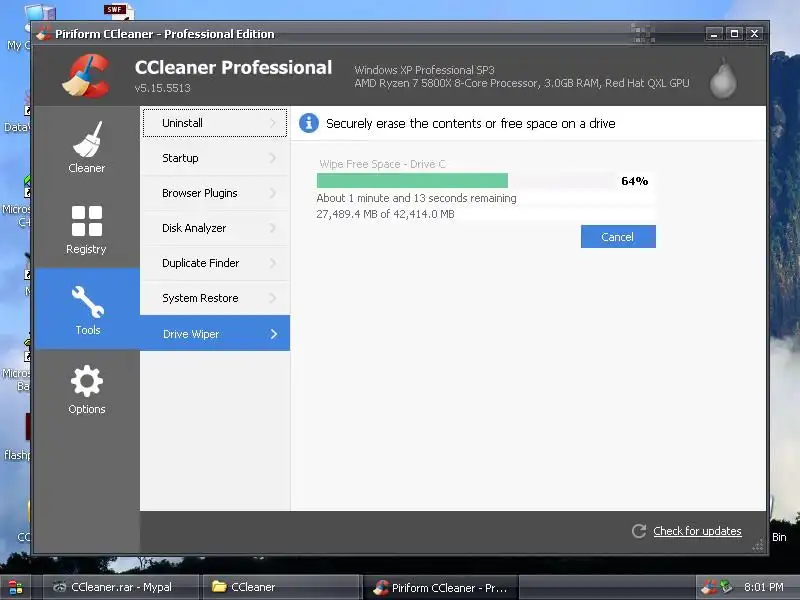This screenshot has height=600, width=800.
Task: Click the refresh icon beside Check for updates
Action: point(639,531)
